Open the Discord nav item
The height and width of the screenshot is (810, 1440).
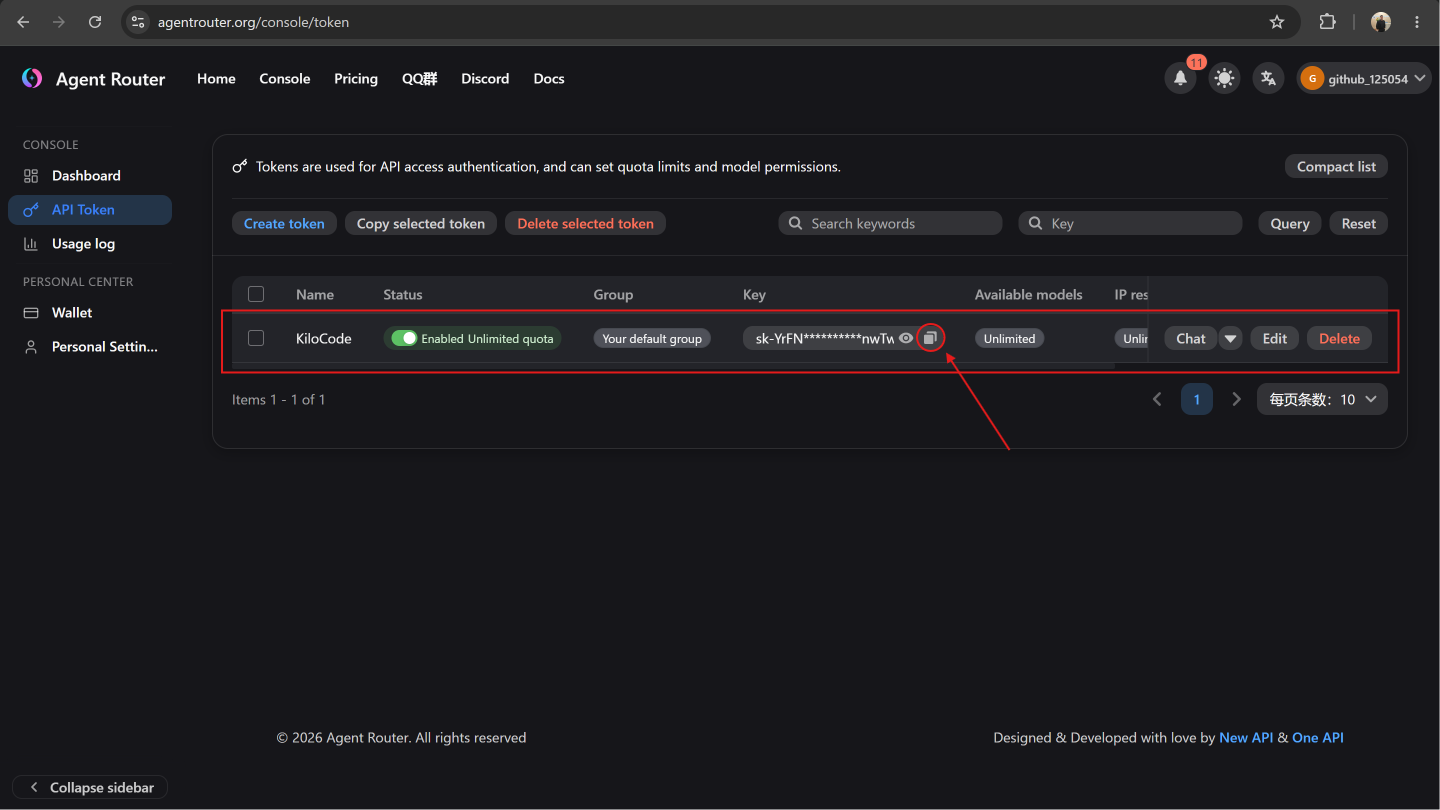[x=485, y=79]
